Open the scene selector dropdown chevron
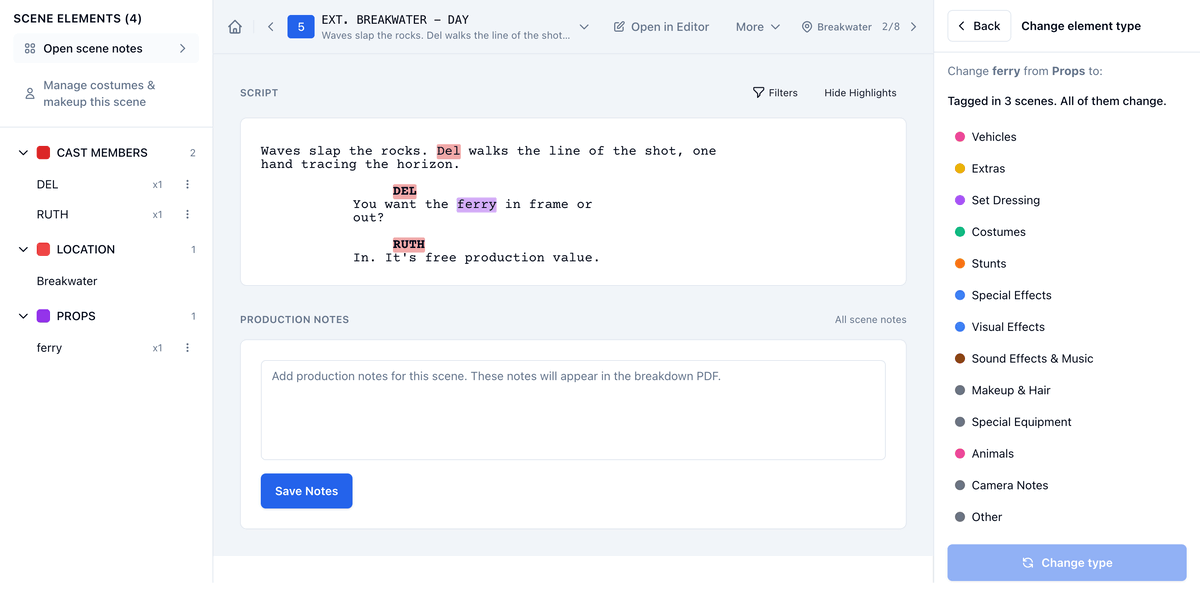Viewport: 1200px width, 601px height. (x=584, y=27)
